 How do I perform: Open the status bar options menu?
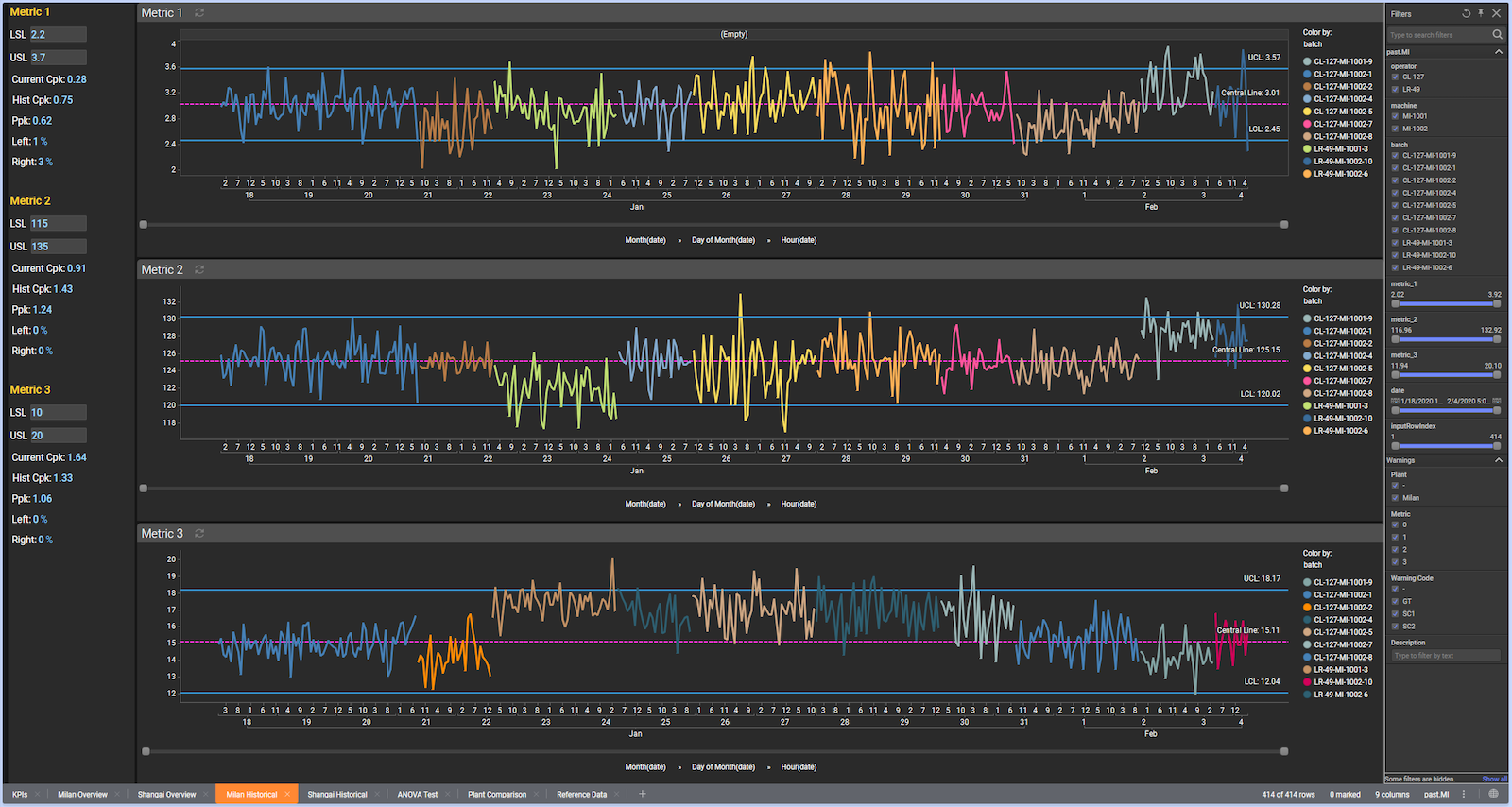pos(1464,794)
